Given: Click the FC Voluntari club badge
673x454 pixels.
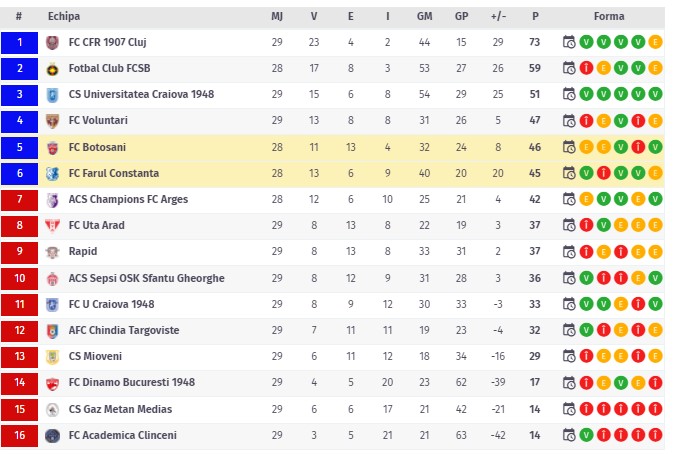Looking at the screenshot, I should (52, 121).
